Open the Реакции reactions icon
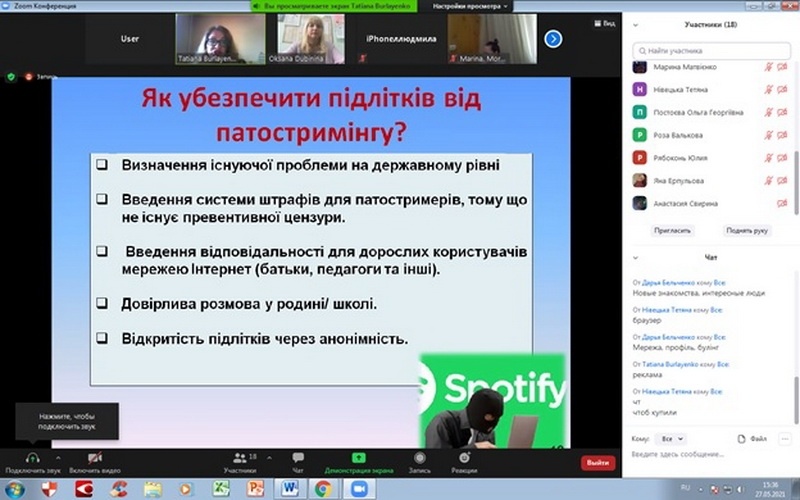800x500 pixels. pos(464,457)
